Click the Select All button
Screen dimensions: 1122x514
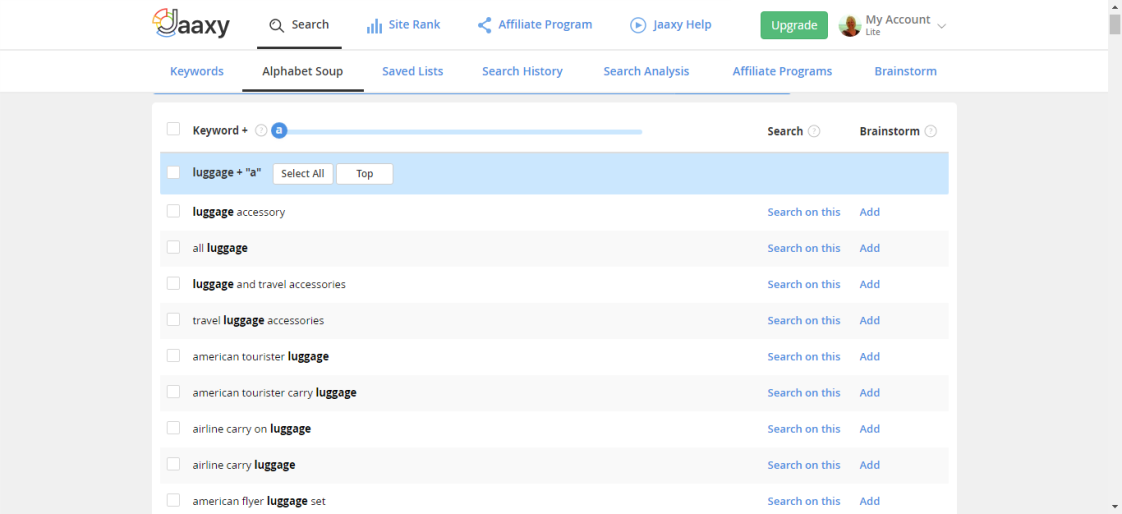[303, 174]
